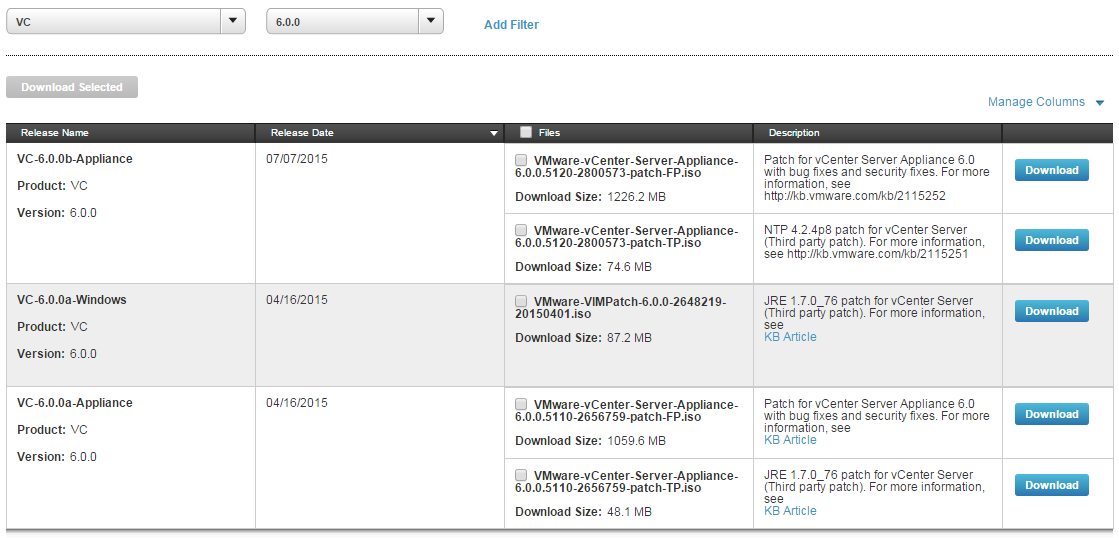This screenshot has width=1119, height=538.
Task: Click the Files column header label
Action: [x=550, y=133]
